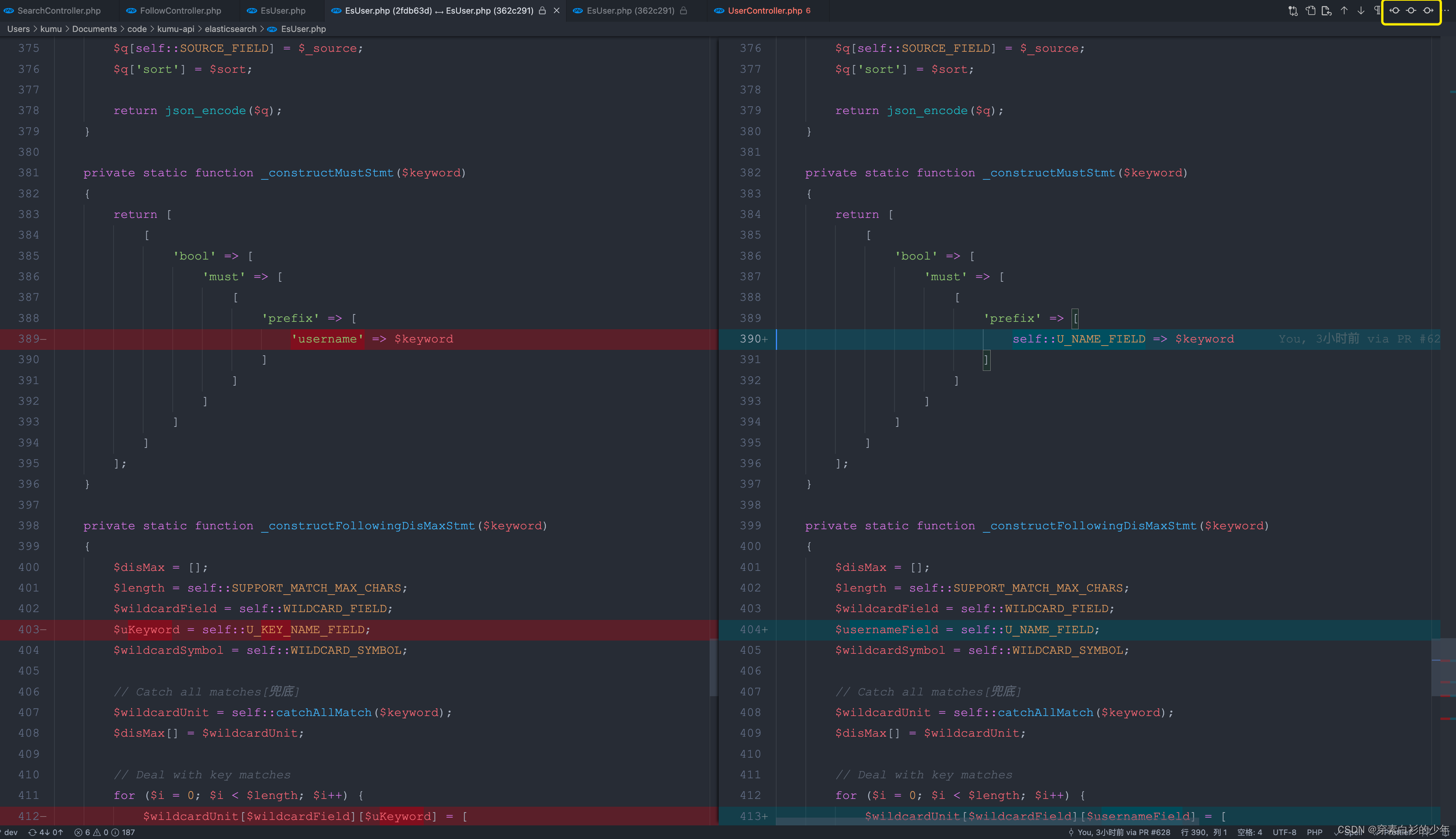Change language mode PHP
The width and height of the screenshot is (1456, 839).
[1314, 832]
